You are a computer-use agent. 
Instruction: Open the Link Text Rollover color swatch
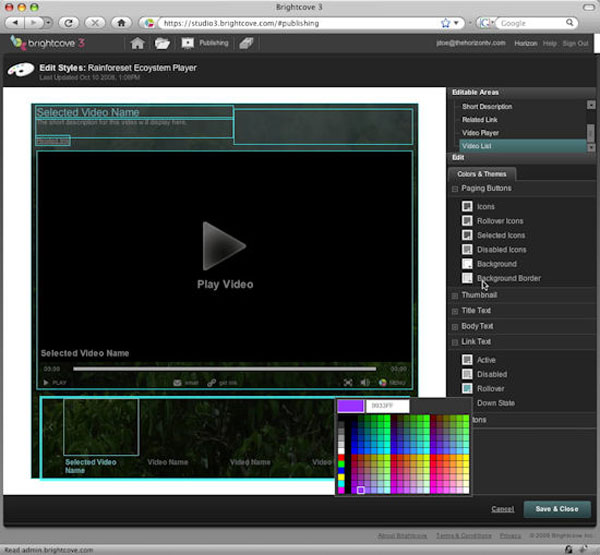(x=467, y=388)
